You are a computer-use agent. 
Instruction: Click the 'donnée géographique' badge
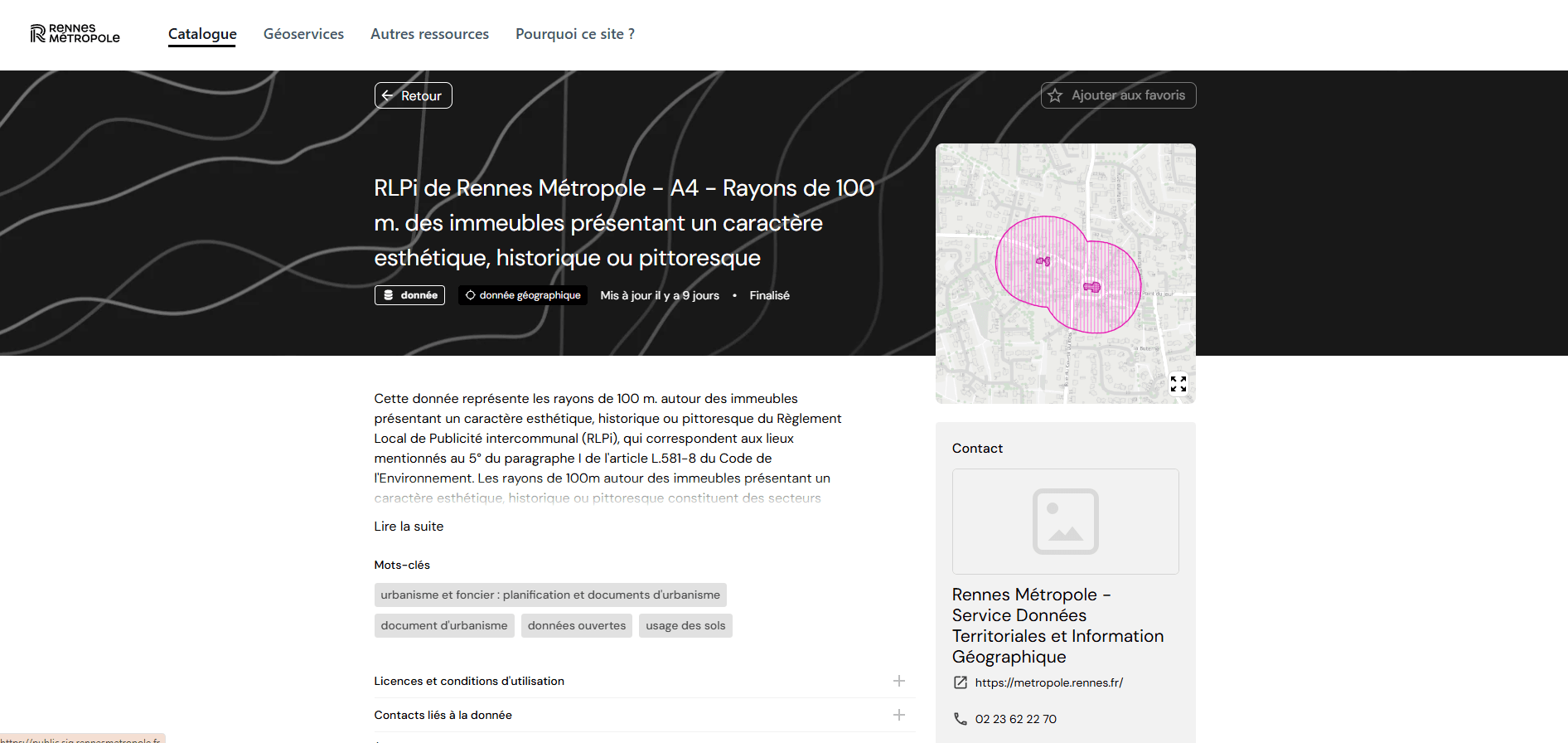(523, 295)
